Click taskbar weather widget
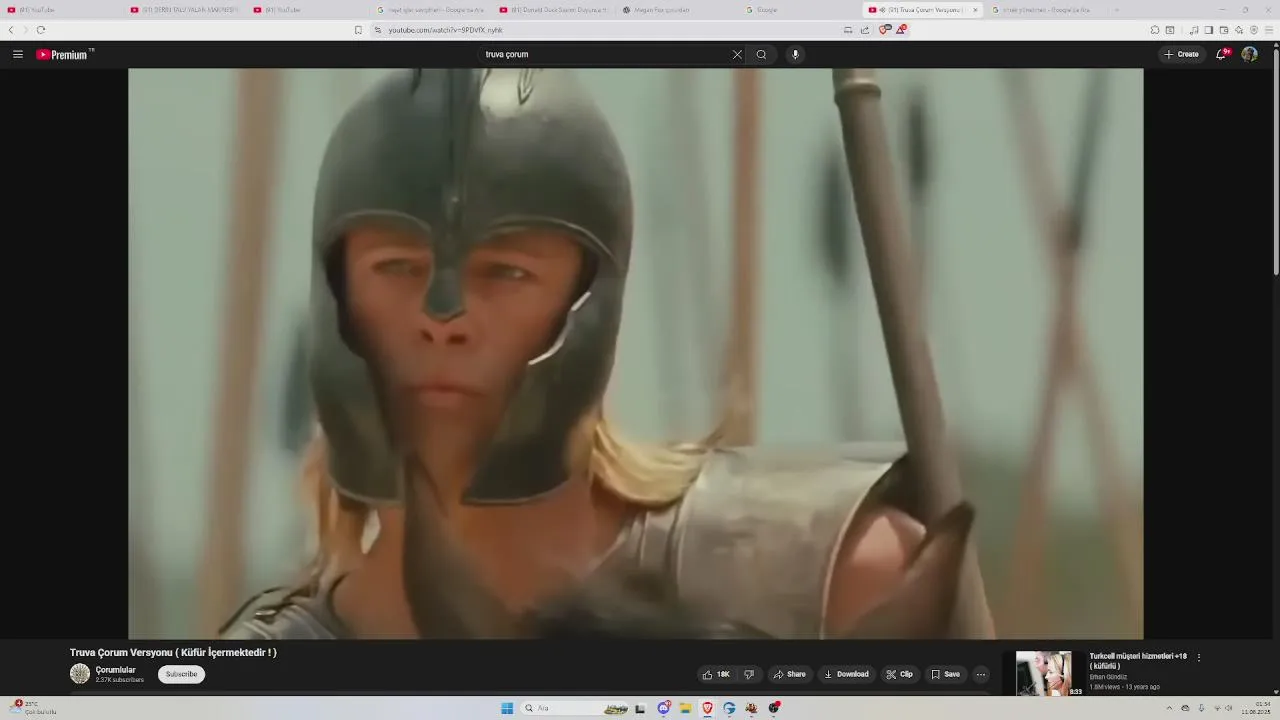This screenshot has height=720, width=1280. 33,708
